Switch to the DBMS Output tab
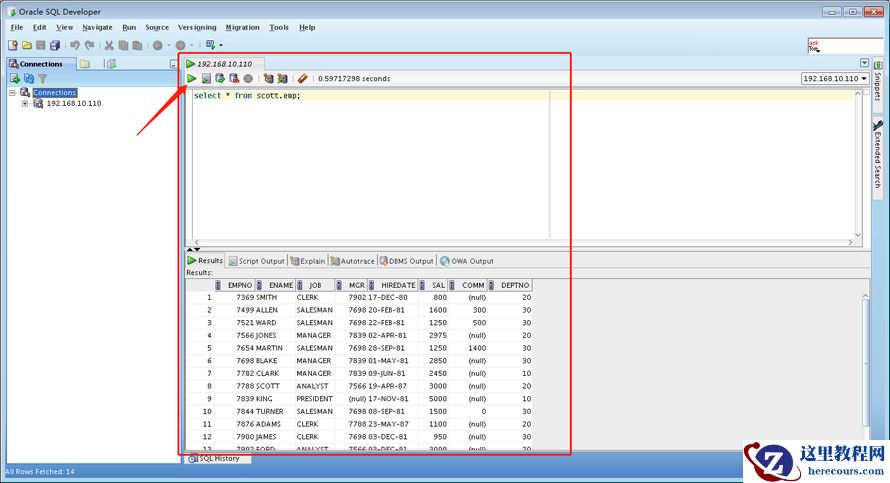The width and height of the screenshot is (890, 483). [x=406, y=261]
